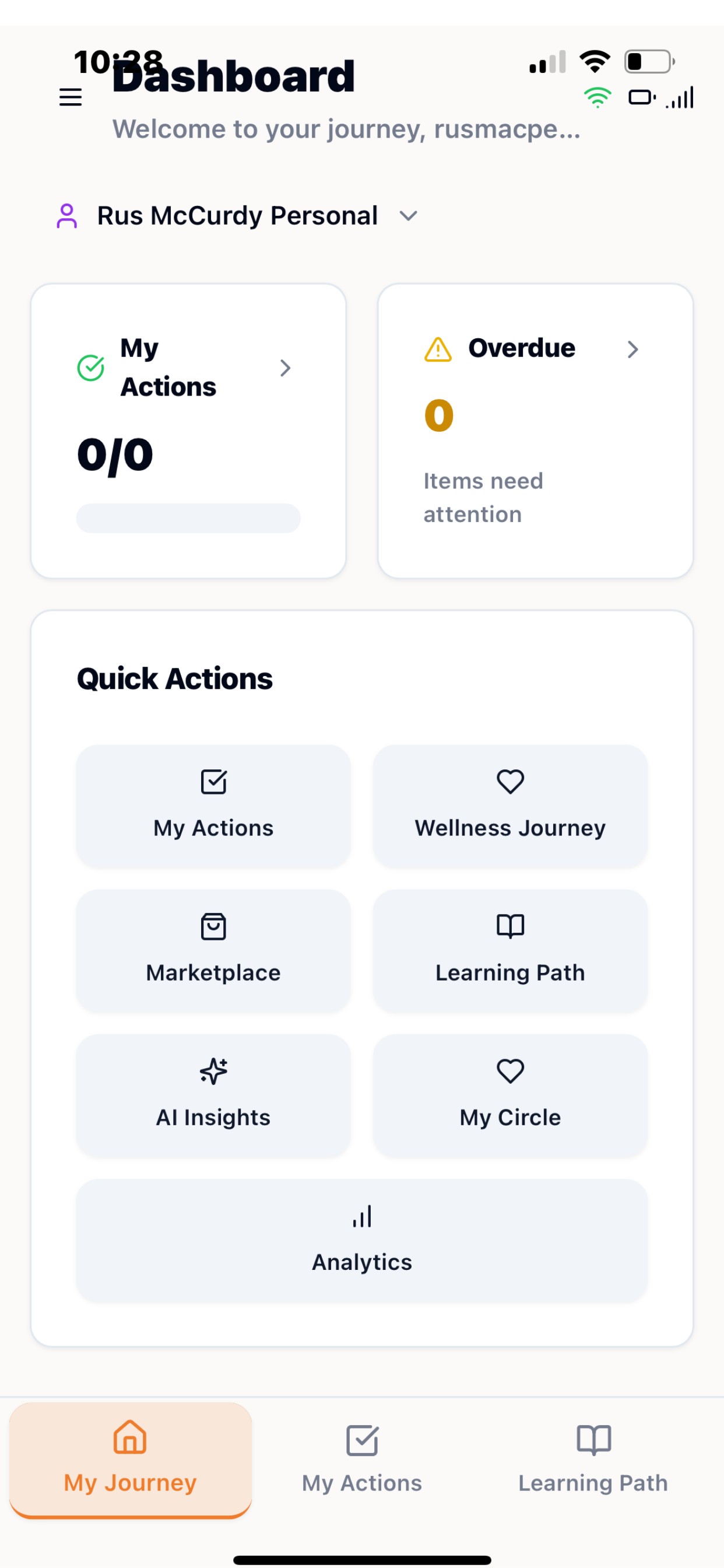
Task: Tap the yellow Overdue warning triangle icon
Action: coord(437,349)
